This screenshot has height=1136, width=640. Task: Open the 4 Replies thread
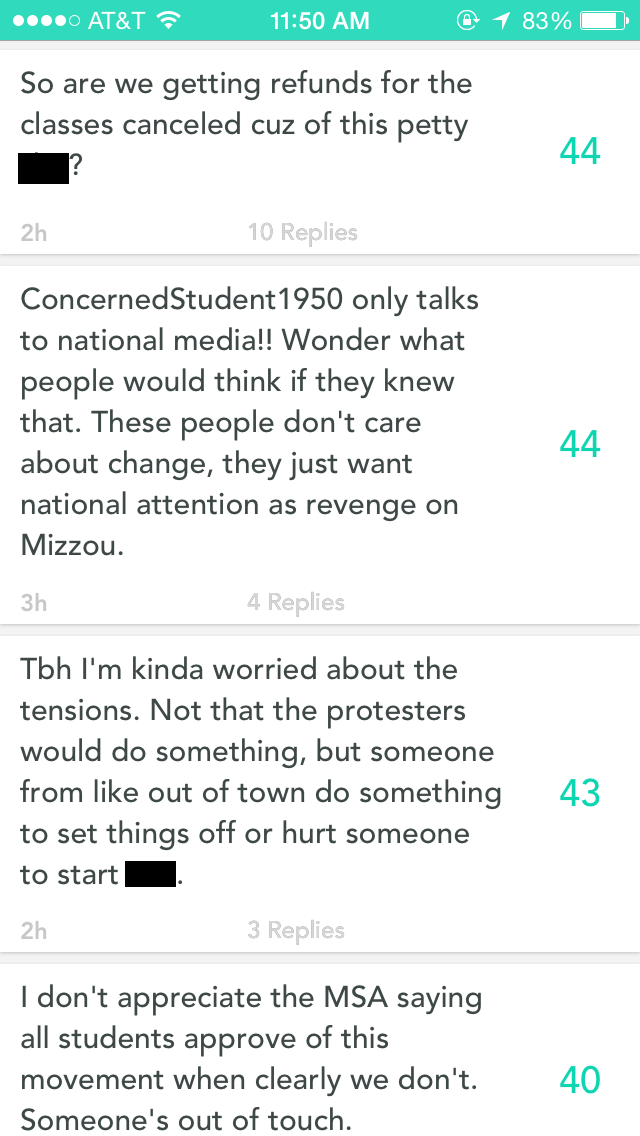(296, 602)
